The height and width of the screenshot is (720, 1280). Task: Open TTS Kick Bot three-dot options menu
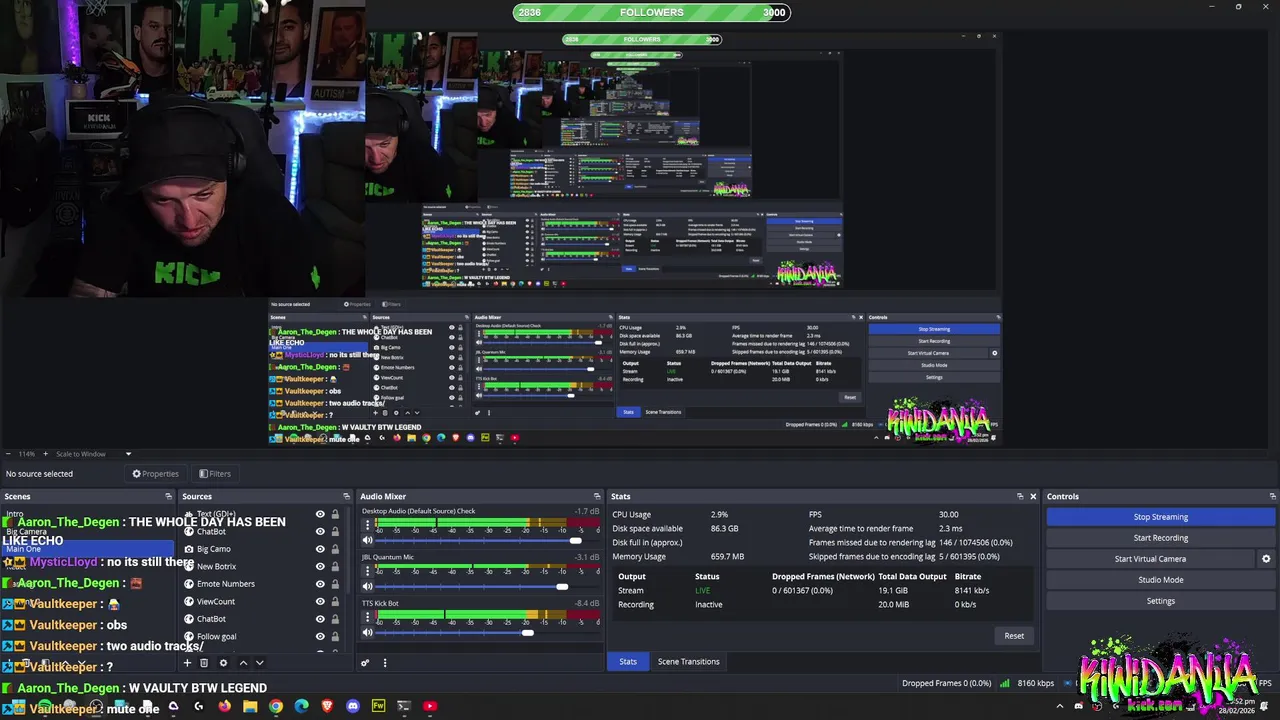367,616
